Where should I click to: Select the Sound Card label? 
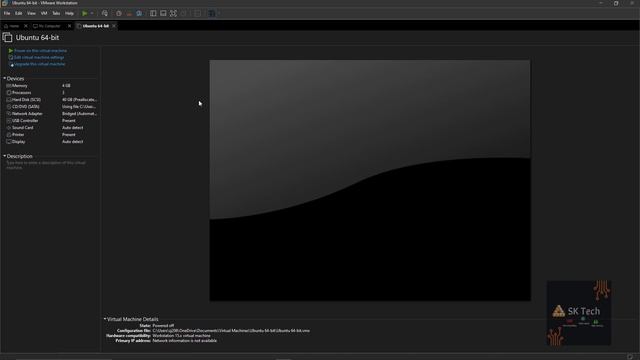[x=22, y=128]
